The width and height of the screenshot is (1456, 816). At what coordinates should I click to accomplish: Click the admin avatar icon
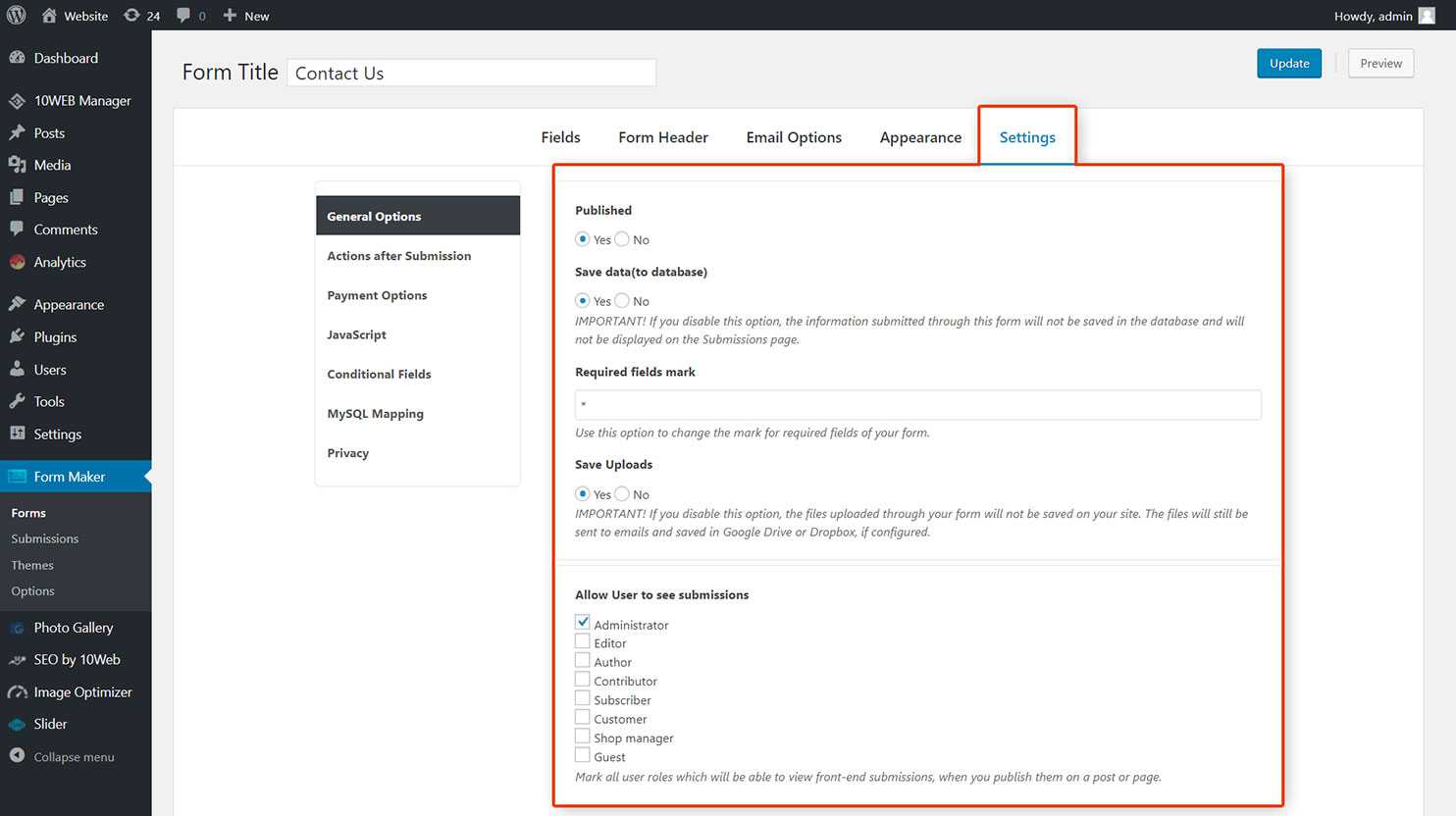[1427, 15]
